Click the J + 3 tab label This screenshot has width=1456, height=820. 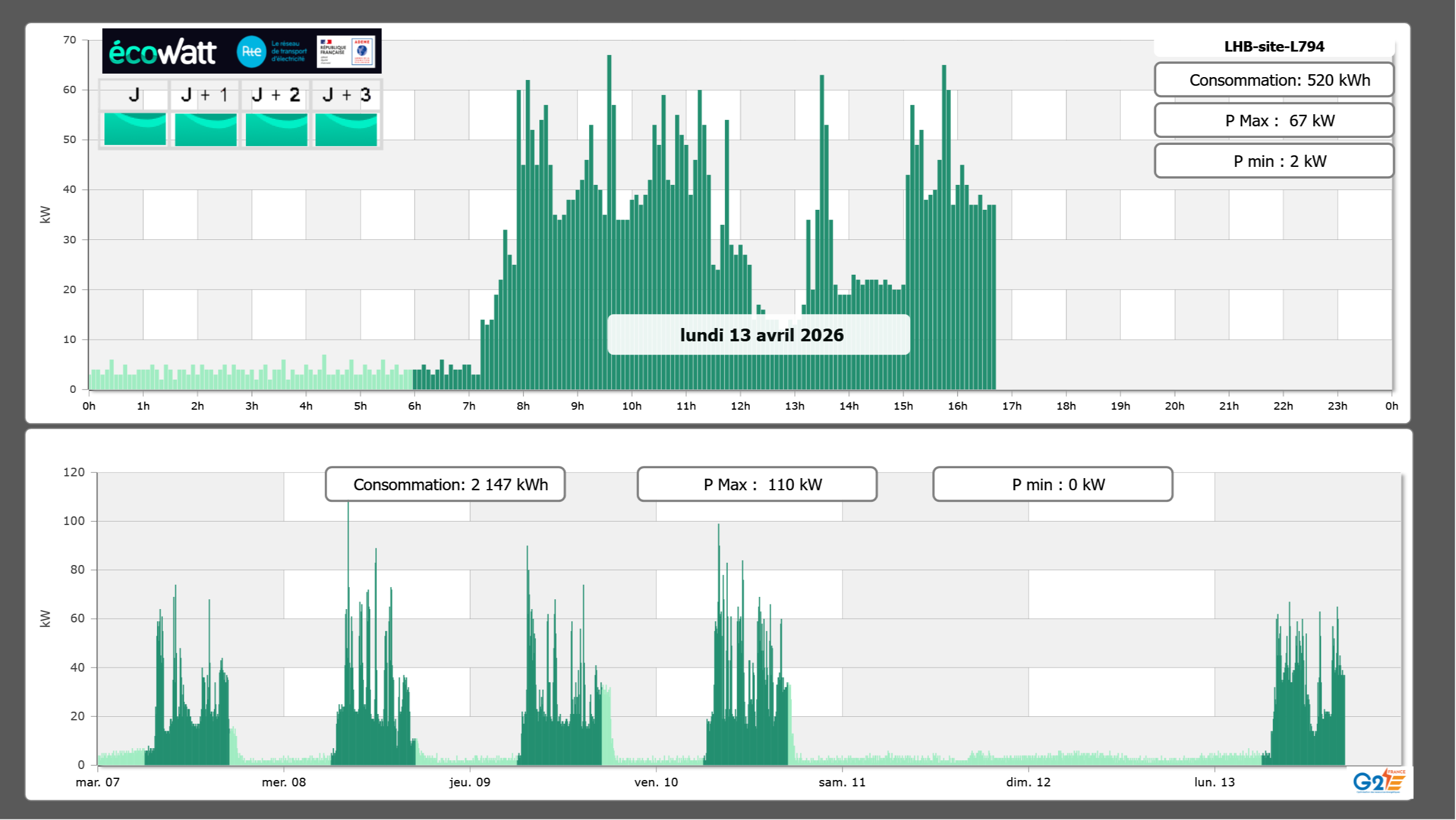(346, 95)
